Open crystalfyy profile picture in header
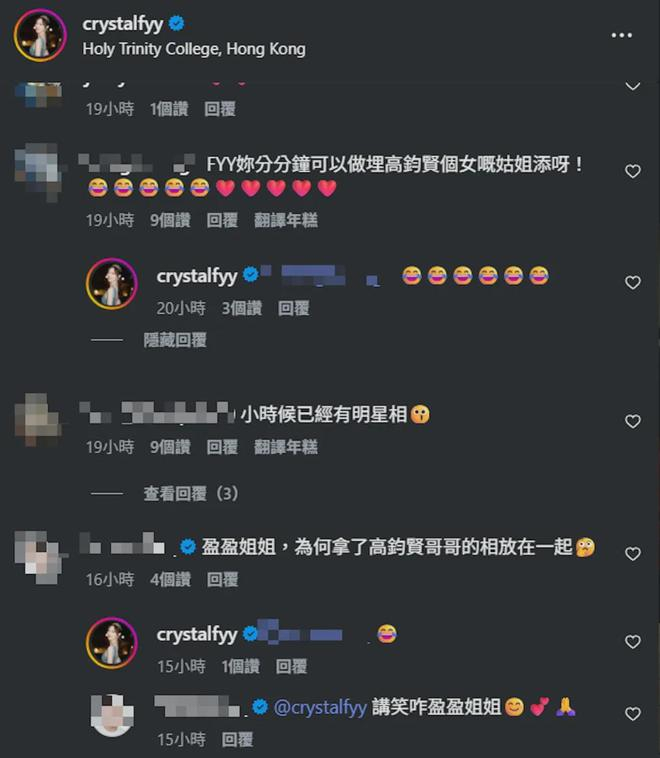Screen dimensions: 660x758 tap(40, 35)
